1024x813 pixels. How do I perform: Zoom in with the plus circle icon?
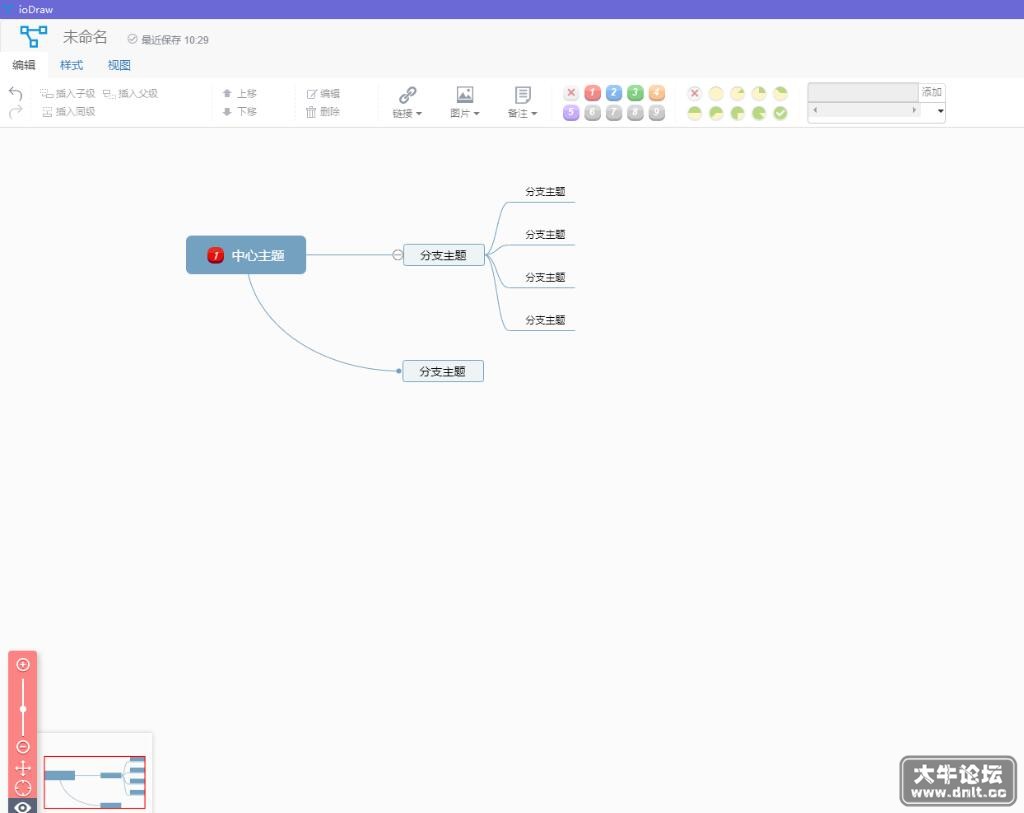pos(23,665)
